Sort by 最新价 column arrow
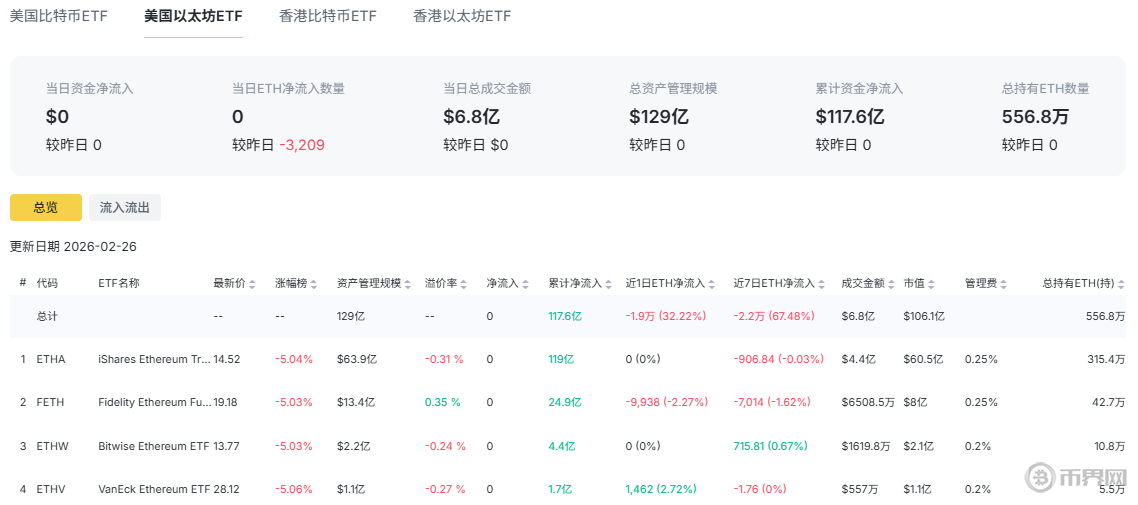Screen dimensions: 1138x505 tap(252, 284)
